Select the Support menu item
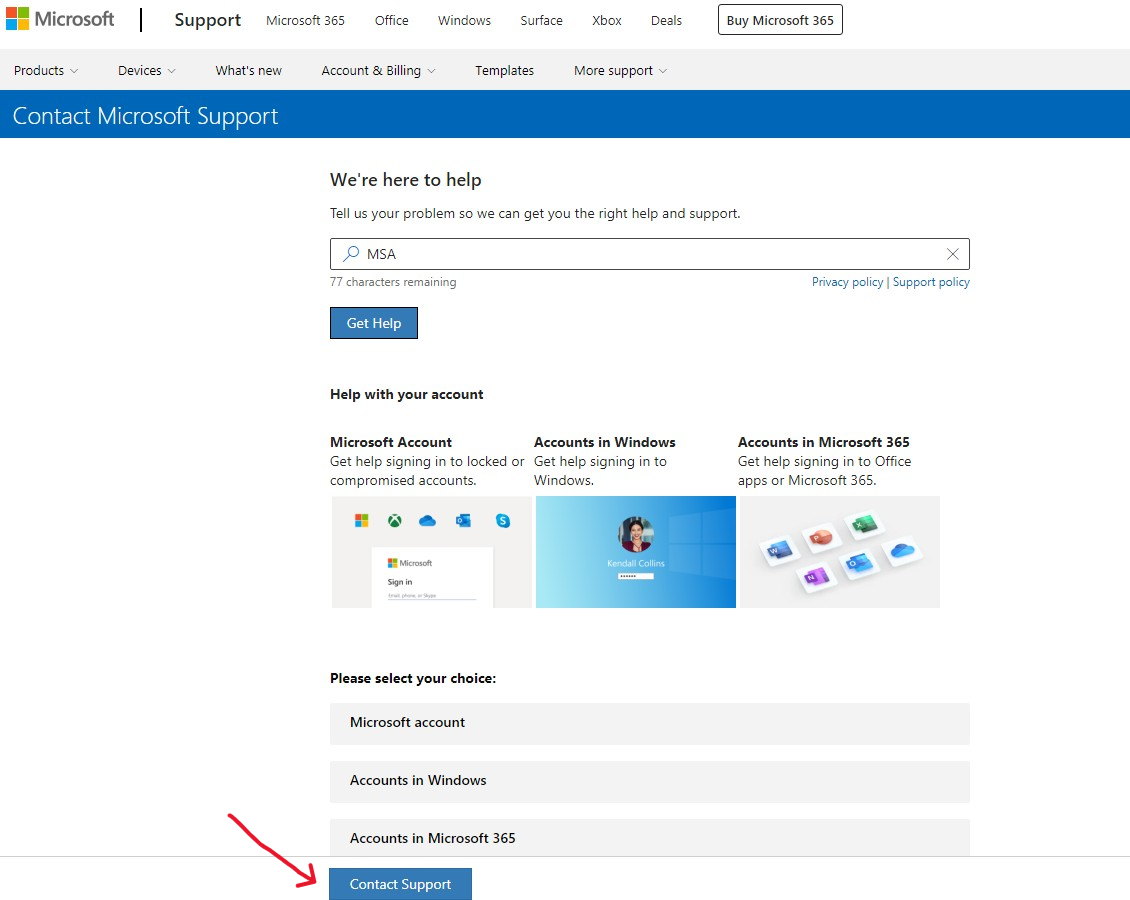 207,20
